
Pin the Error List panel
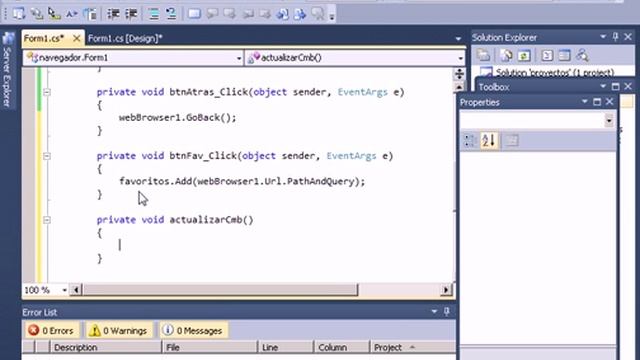tap(447, 312)
